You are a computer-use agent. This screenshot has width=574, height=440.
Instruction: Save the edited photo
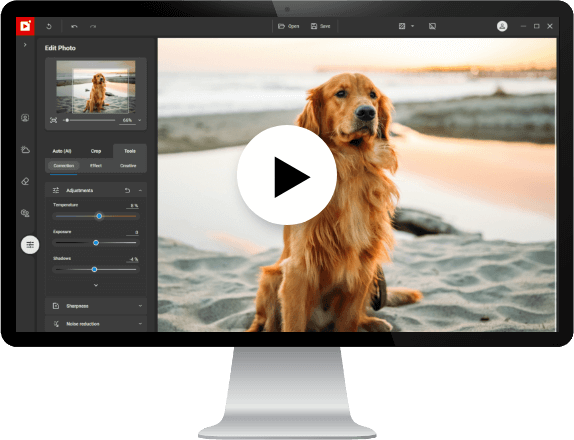click(321, 26)
